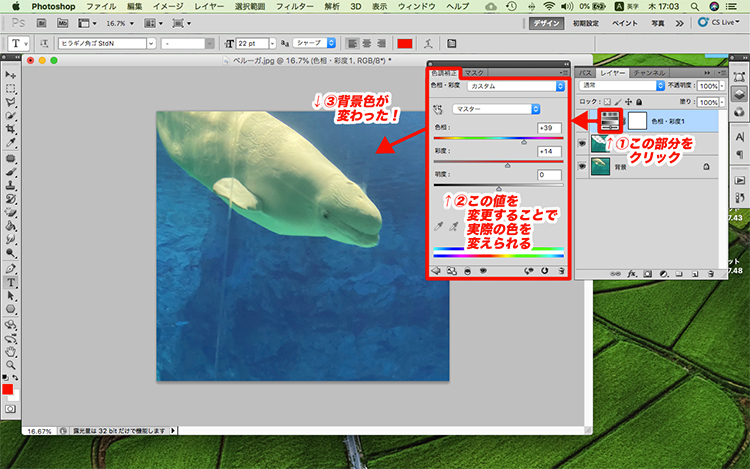
Task: Select the Horizontal Type tool in the toolbox
Action: [10, 283]
